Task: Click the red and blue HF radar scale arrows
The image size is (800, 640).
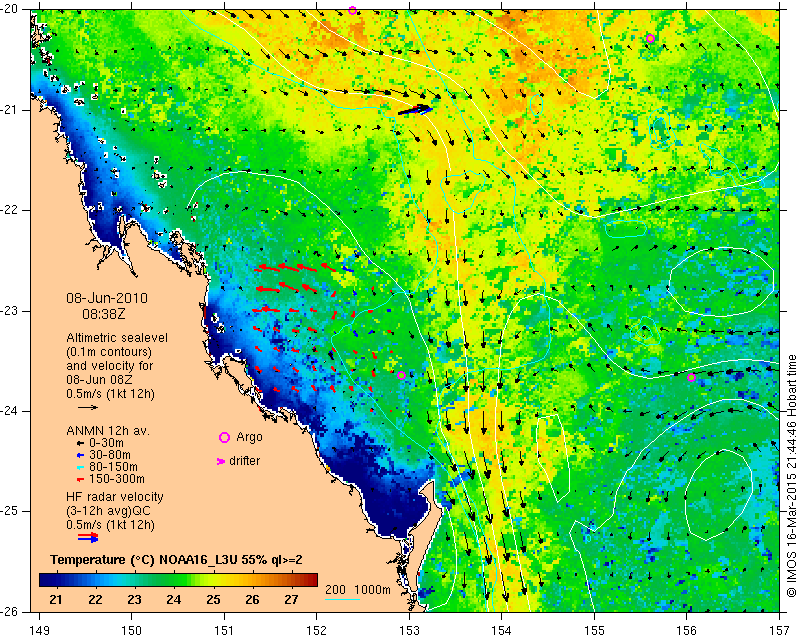Action: (x=88, y=537)
